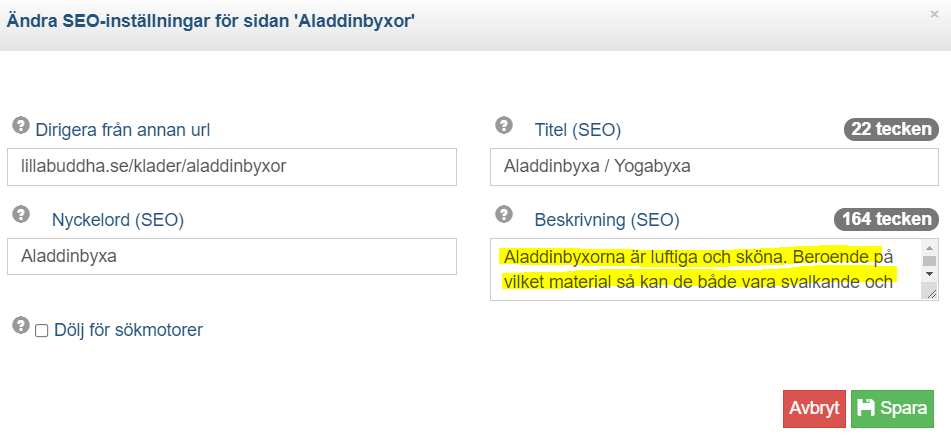The height and width of the screenshot is (443, 951).
Task: Click the 164 tecken counter badge
Action: pos(887,219)
